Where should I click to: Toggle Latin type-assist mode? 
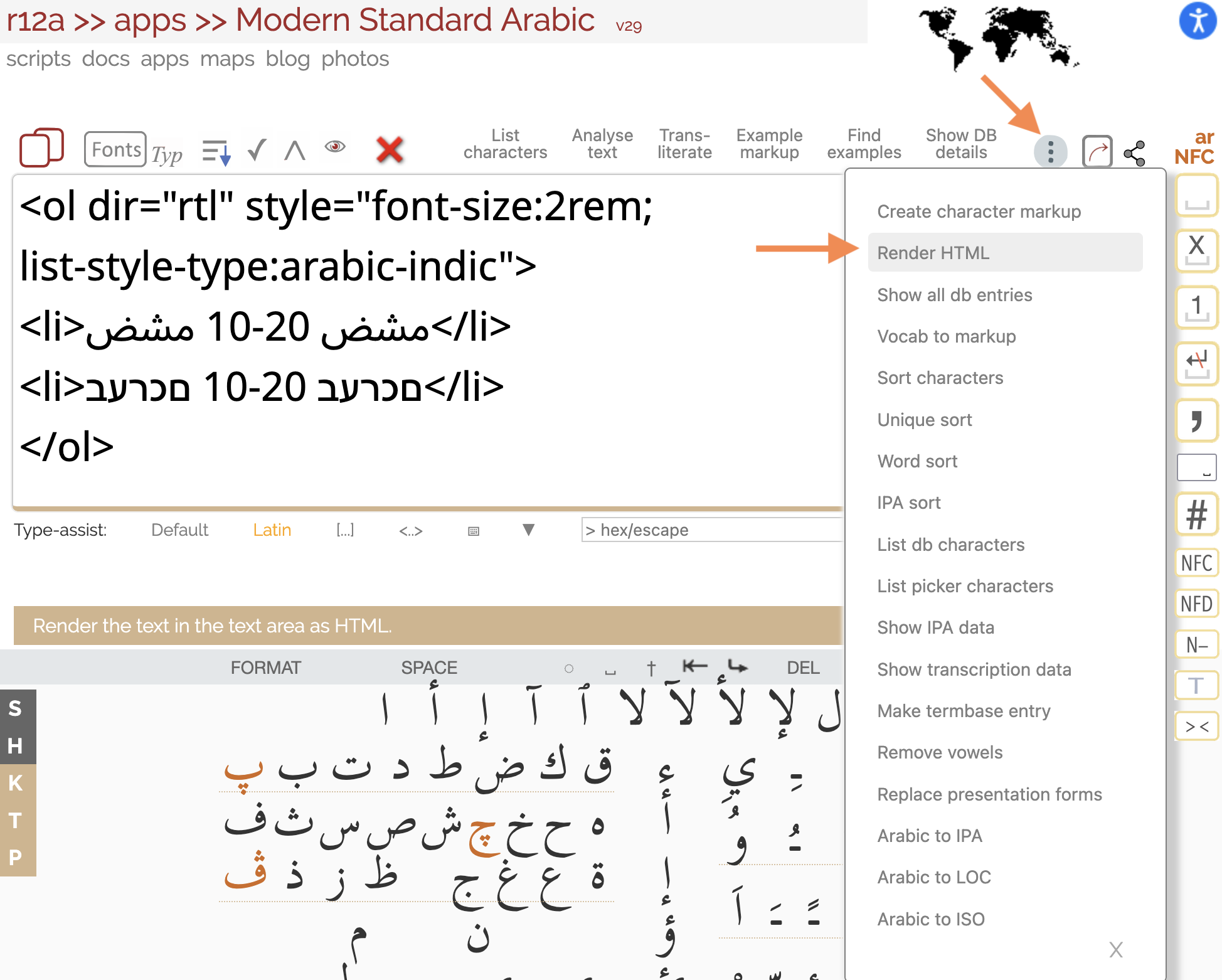click(x=272, y=530)
